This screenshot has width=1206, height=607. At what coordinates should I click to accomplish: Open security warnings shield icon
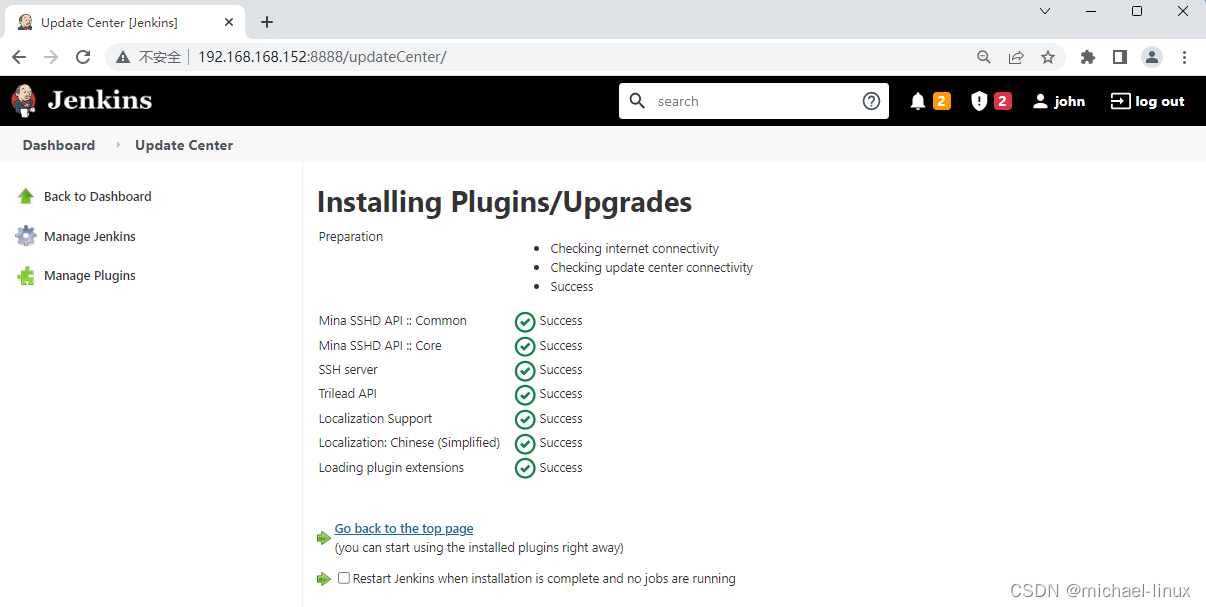(x=979, y=101)
